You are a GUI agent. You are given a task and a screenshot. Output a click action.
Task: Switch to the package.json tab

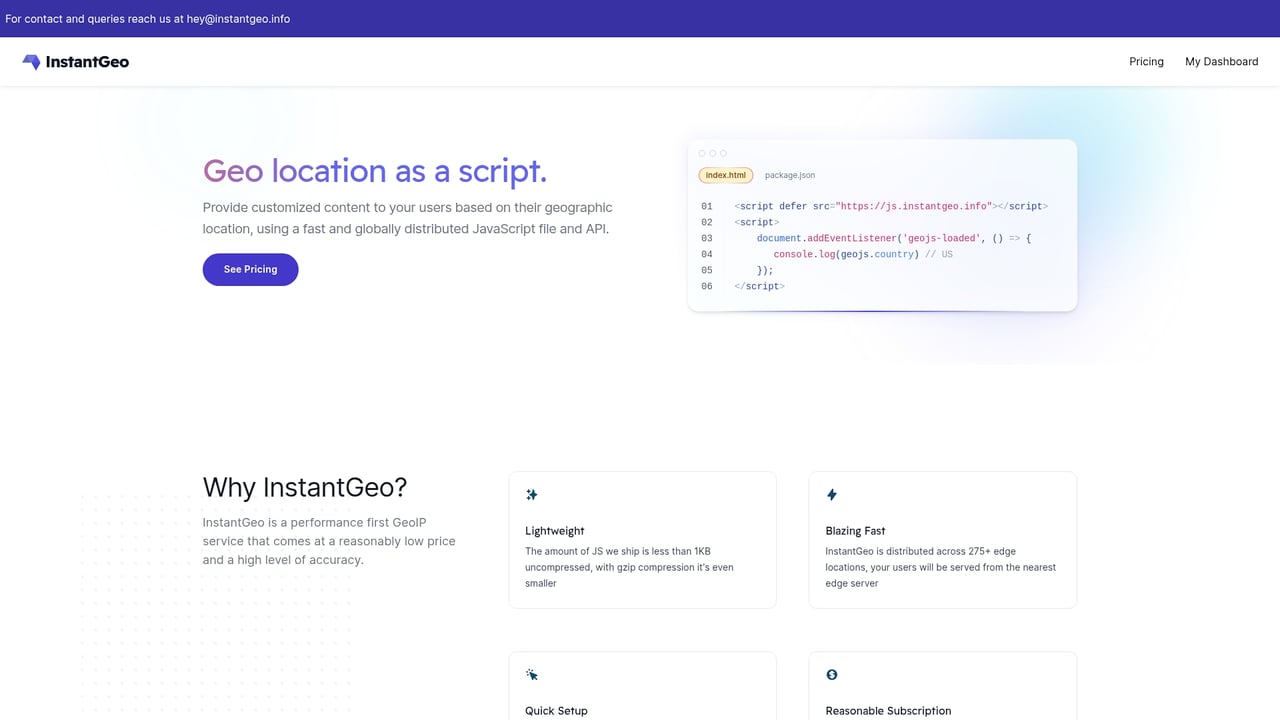(x=789, y=175)
